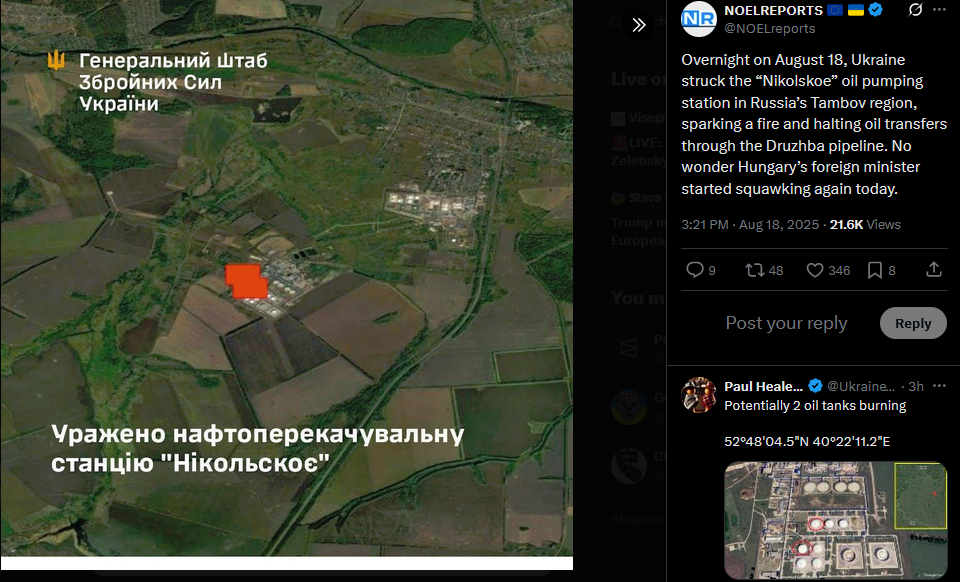The width and height of the screenshot is (960, 582).
Task: Repost the tweet with 48 reposts
Action: 754,270
